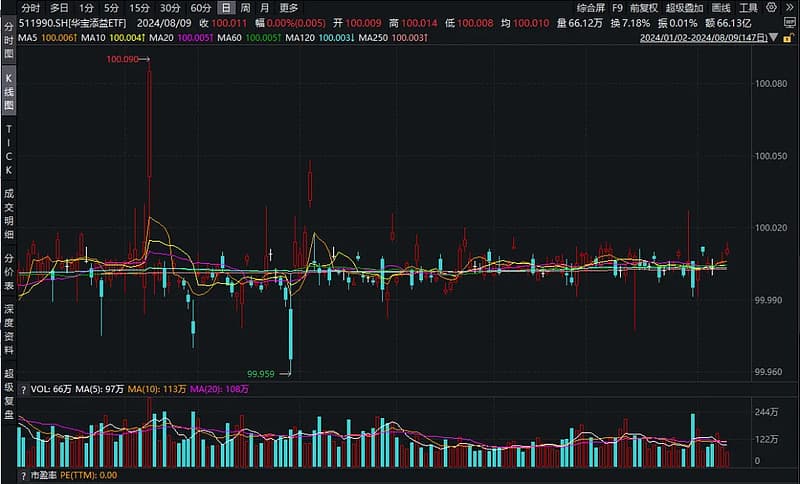Click the 超级叠加 overlay button

tap(685, 8)
